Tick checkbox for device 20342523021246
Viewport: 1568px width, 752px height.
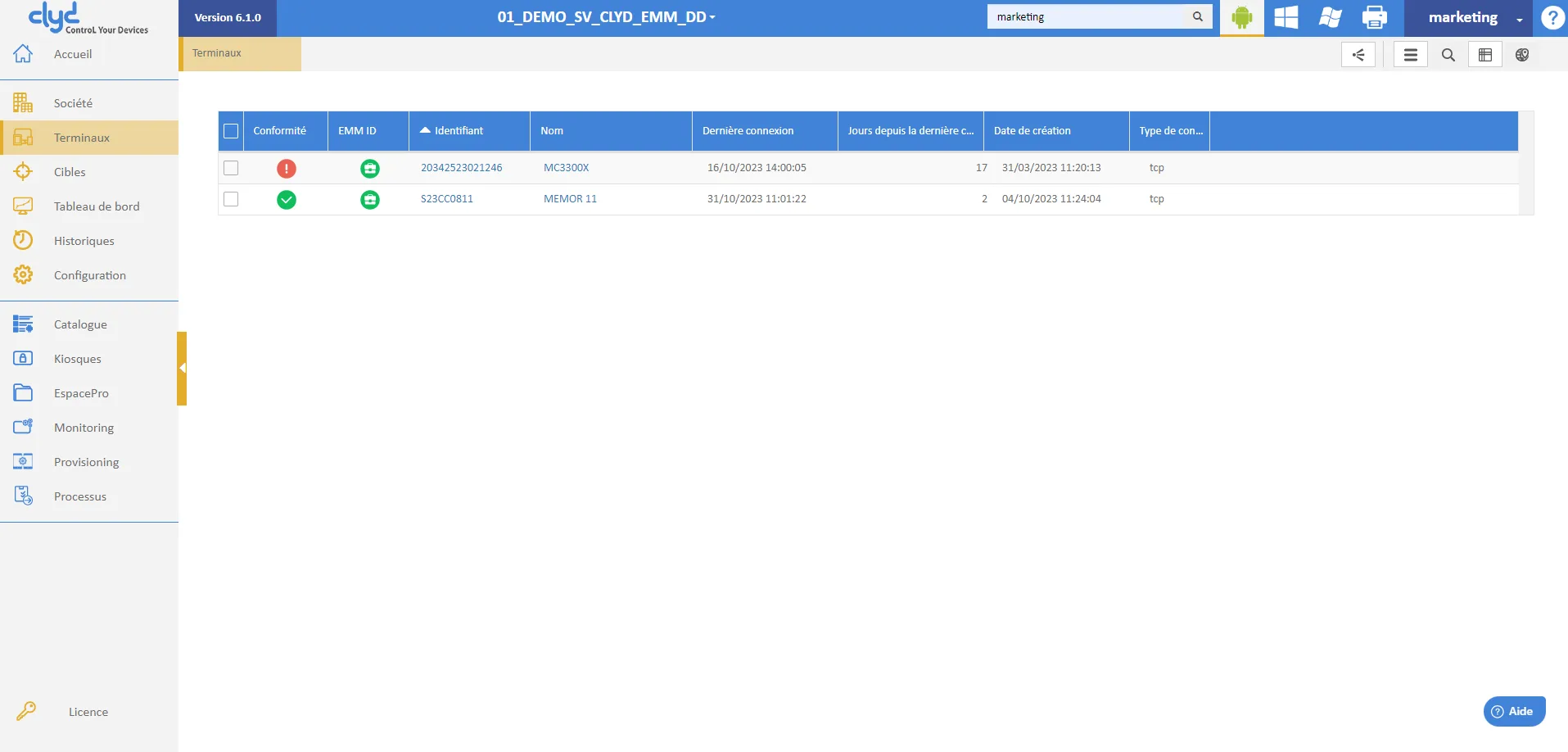click(x=231, y=168)
